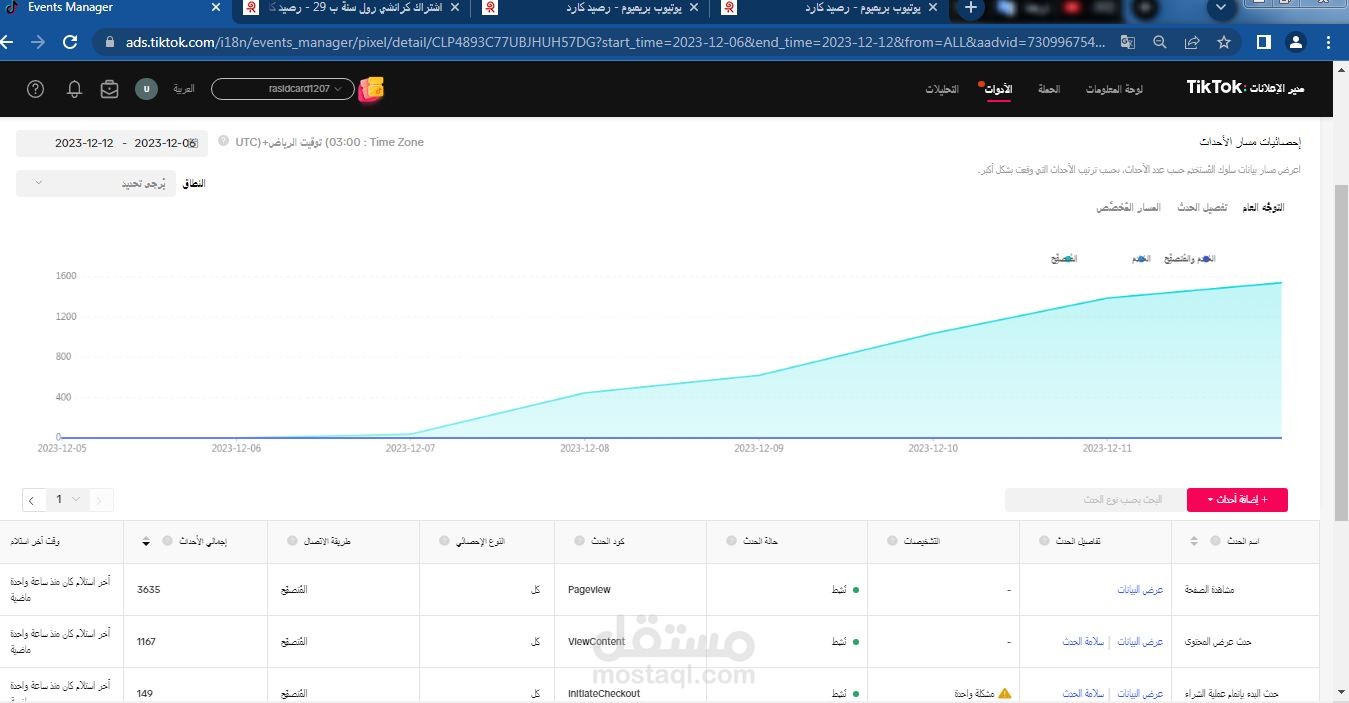This screenshot has height=703, width=1349.
Task: Click info icon on كود الحدث column
Action: pos(581,541)
